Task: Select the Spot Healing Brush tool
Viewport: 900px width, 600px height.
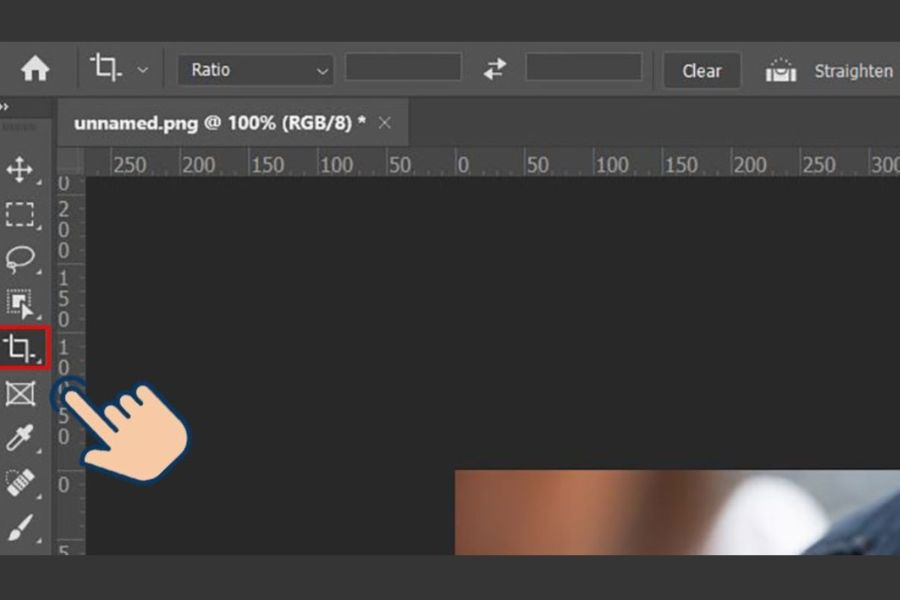Action: tap(20, 483)
